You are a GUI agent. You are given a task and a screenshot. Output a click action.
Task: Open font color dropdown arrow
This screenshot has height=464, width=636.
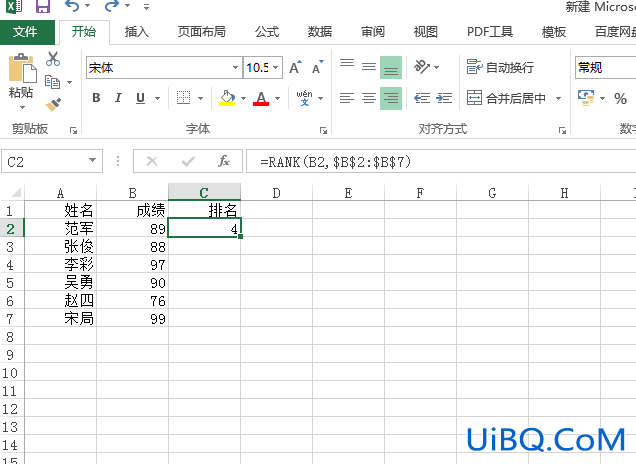pyautogui.click(x=277, y=98)
